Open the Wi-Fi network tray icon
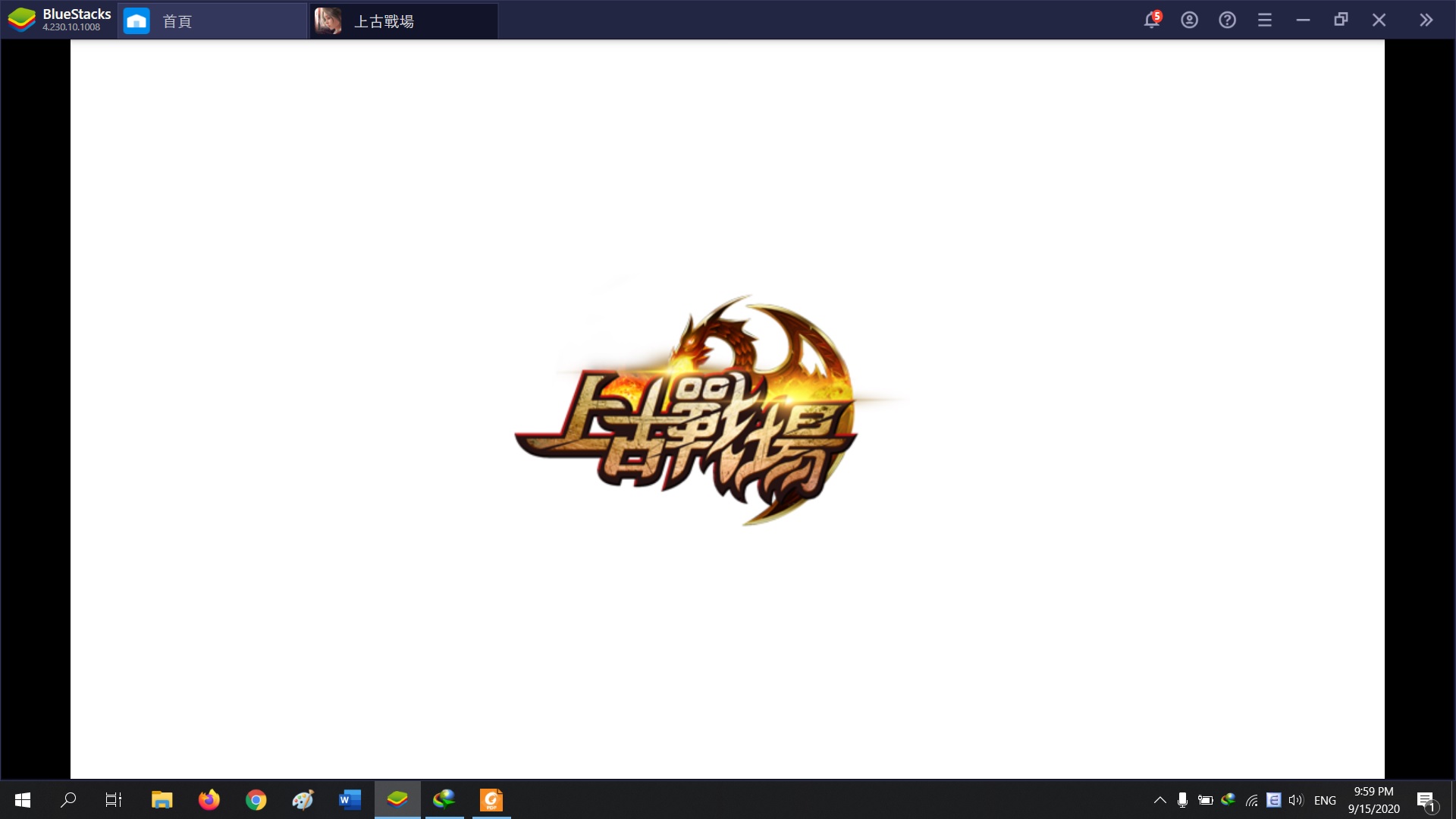Viewport: 1456px width, 819px height. pyautogui.click(x=1251, y=800)
